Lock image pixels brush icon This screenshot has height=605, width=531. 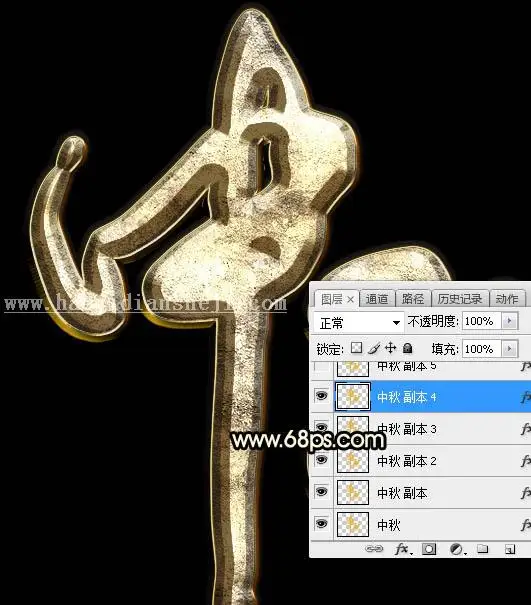point(374,348)
